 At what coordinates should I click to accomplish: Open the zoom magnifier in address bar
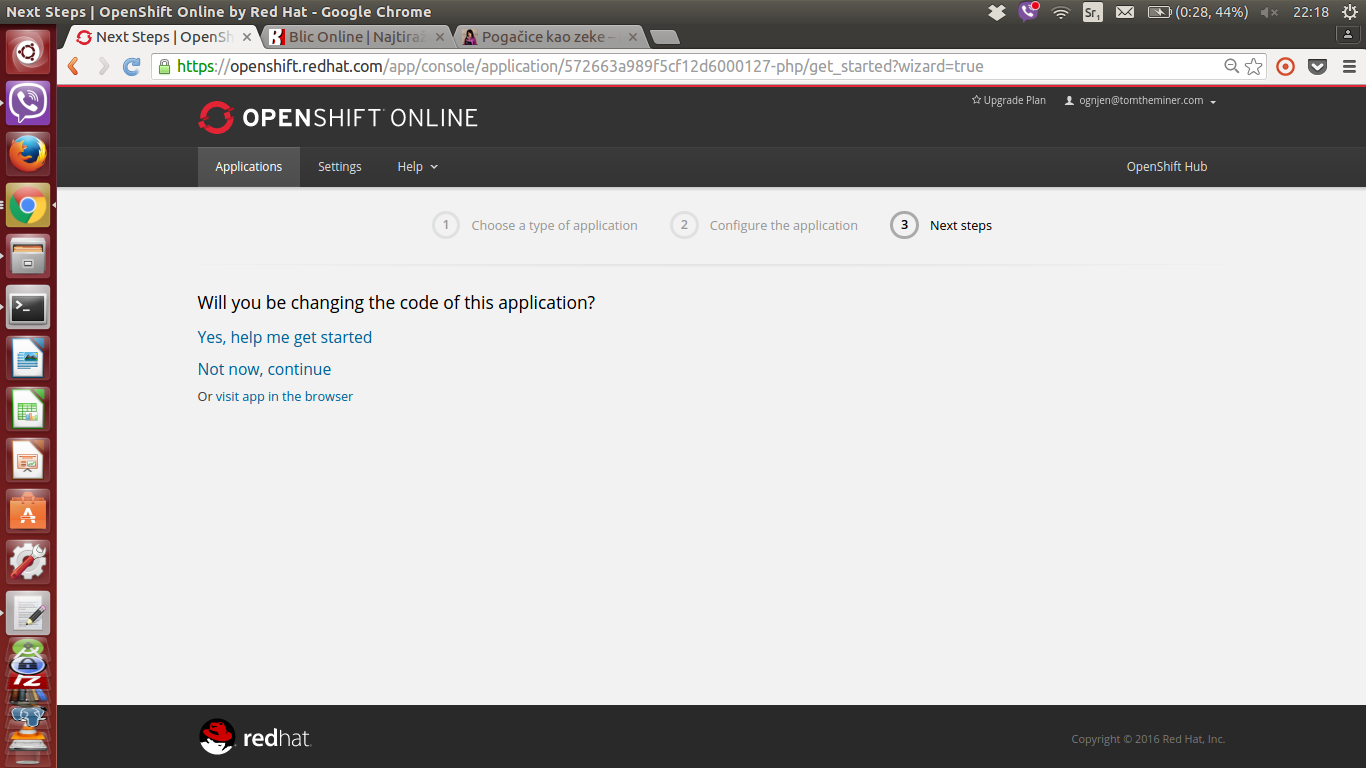pyautogui.click(x=1232, y=67)
